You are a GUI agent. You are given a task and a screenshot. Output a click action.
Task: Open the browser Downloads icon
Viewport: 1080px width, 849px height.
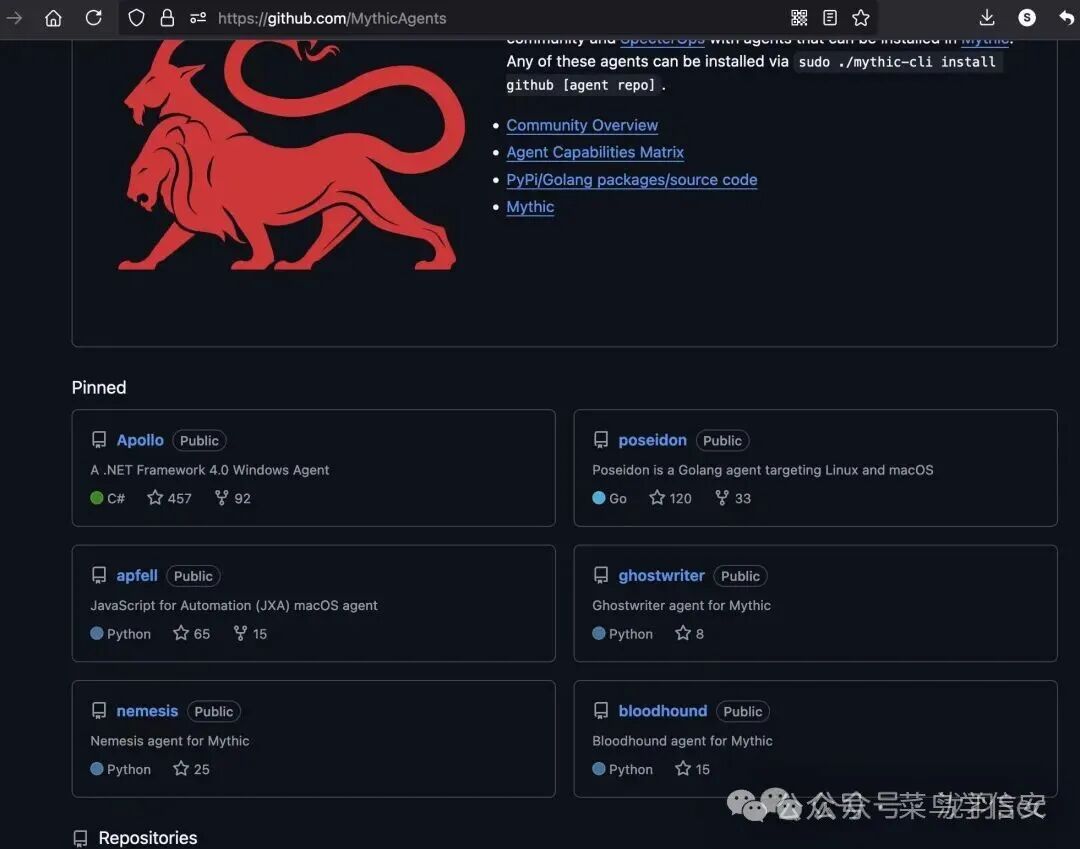[x=986, y=17]
